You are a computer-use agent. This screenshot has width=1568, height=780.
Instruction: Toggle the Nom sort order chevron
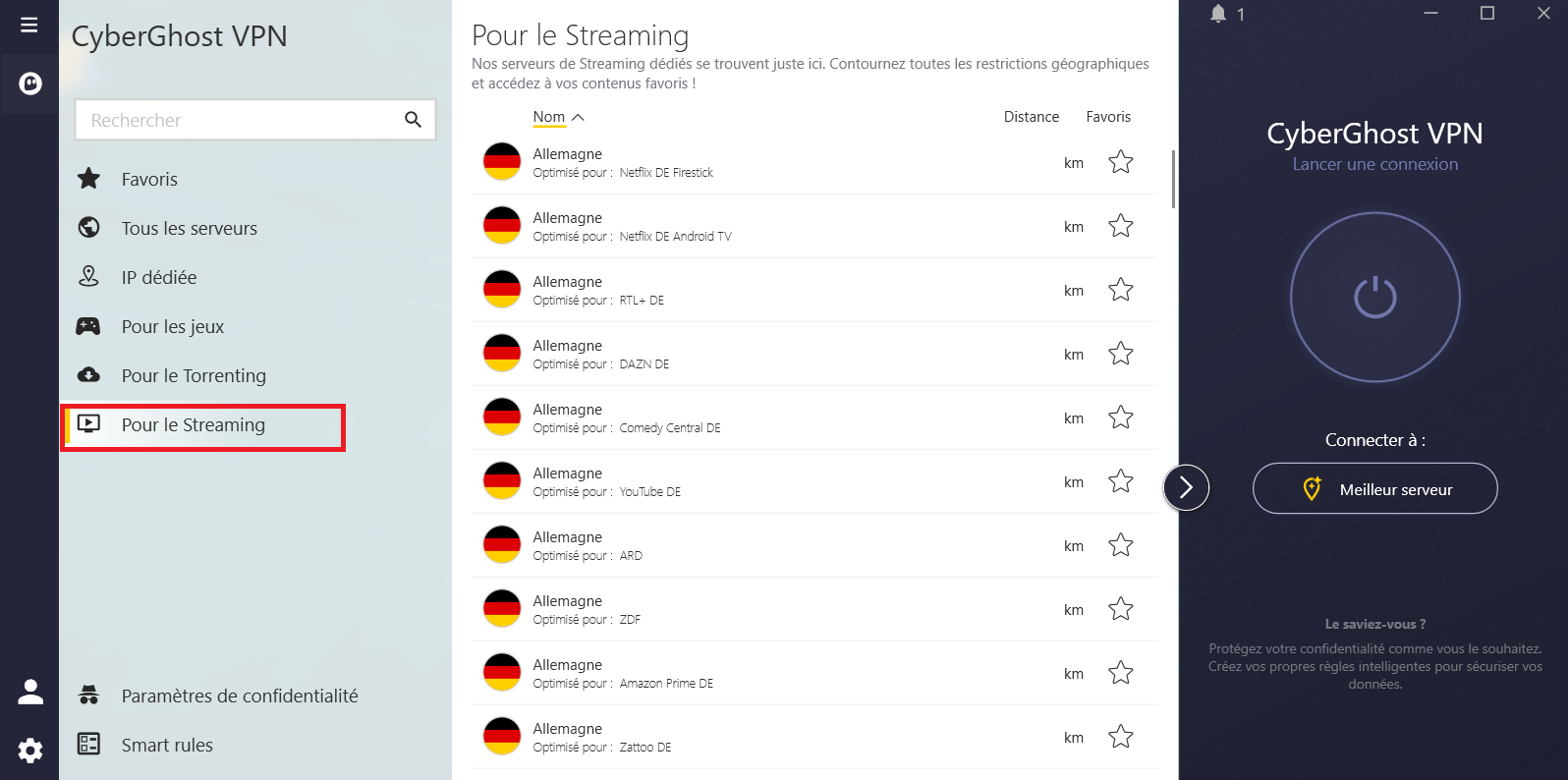click(x=578, y=116)
